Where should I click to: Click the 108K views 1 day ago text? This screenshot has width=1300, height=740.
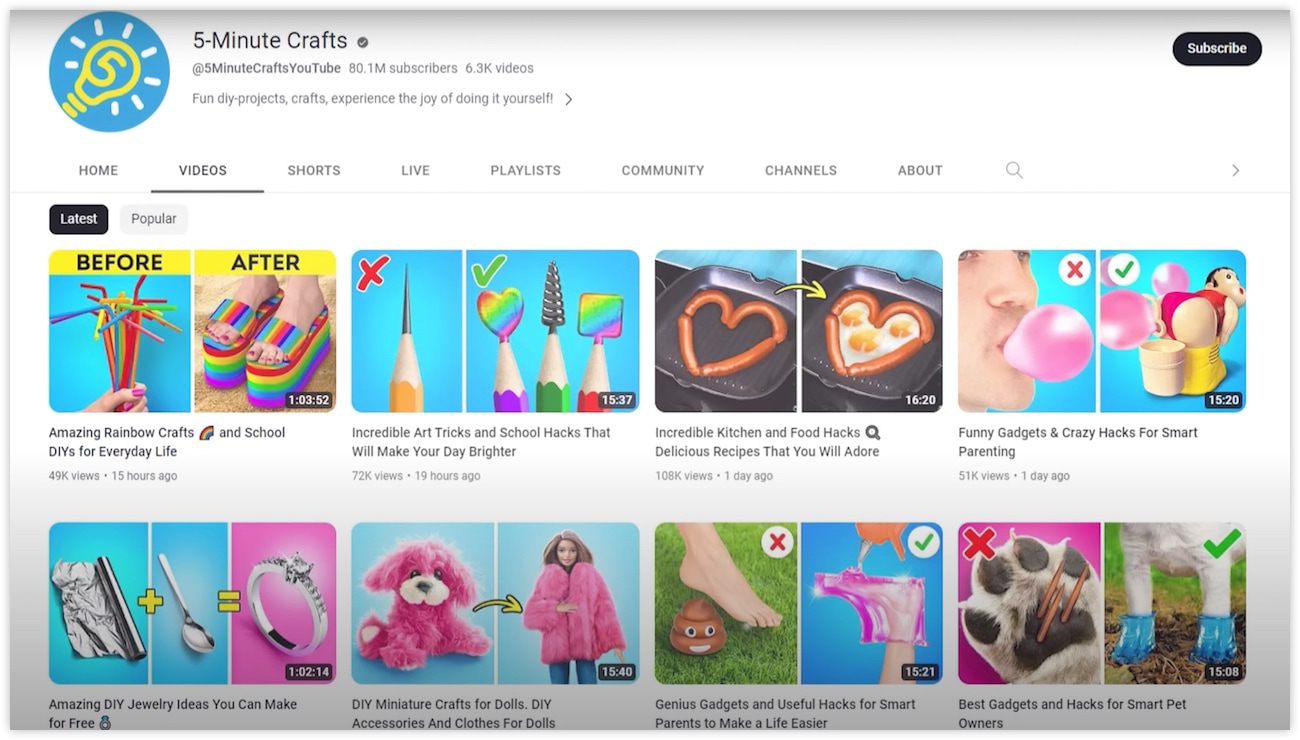point(714,476)
